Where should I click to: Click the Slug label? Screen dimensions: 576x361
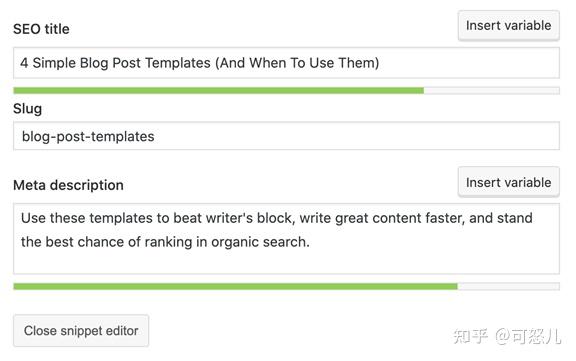(28, 109)
